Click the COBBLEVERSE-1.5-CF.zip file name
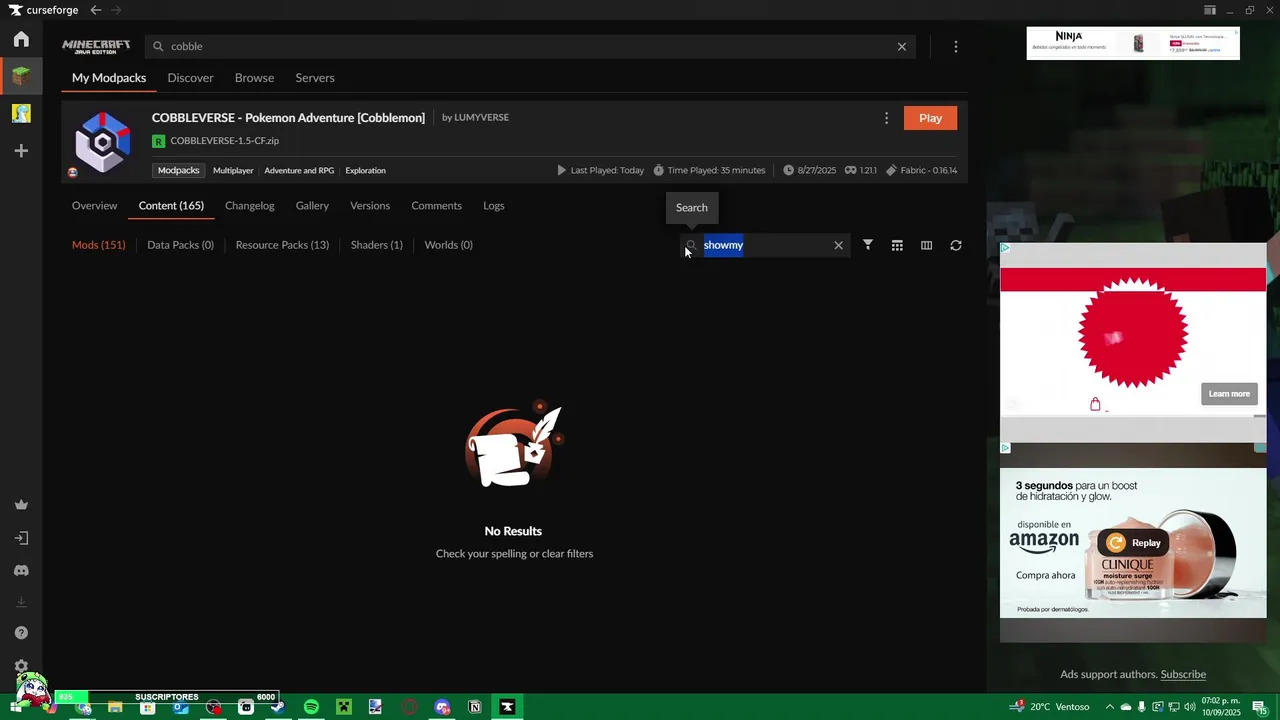The height and width of the screenshot is (720, 1280). (224, 141)
